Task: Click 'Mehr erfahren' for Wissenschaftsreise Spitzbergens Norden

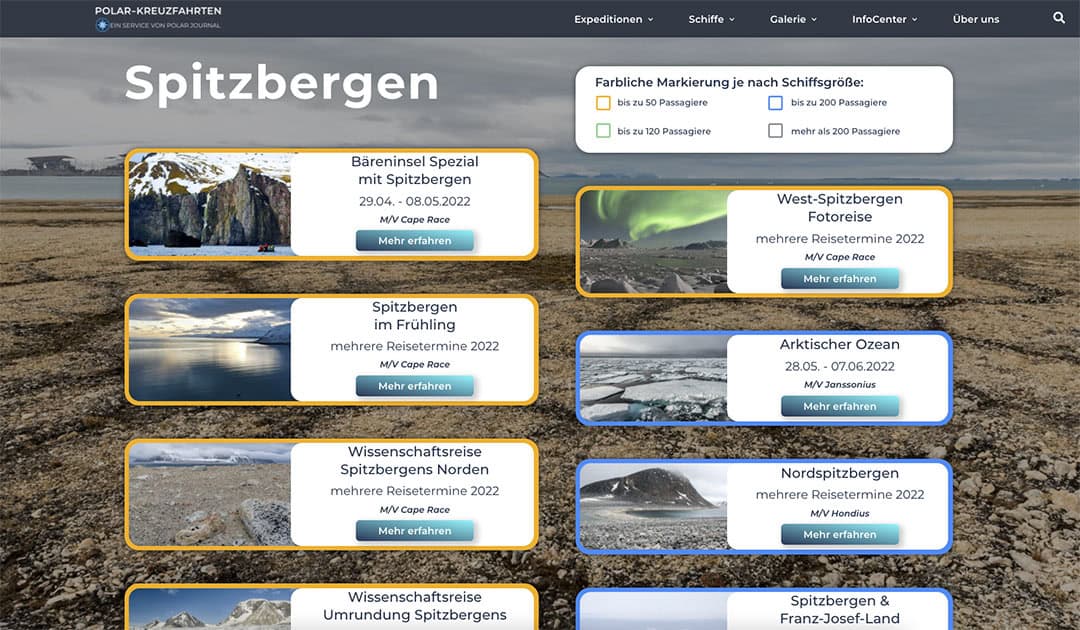Action: 415,531
